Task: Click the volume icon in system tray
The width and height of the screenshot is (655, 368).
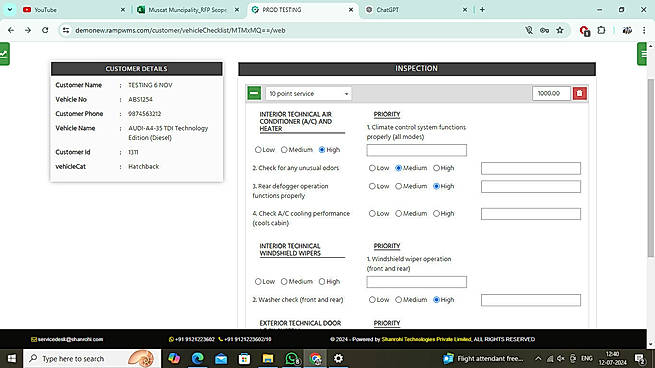Action: tap(561, 358)
